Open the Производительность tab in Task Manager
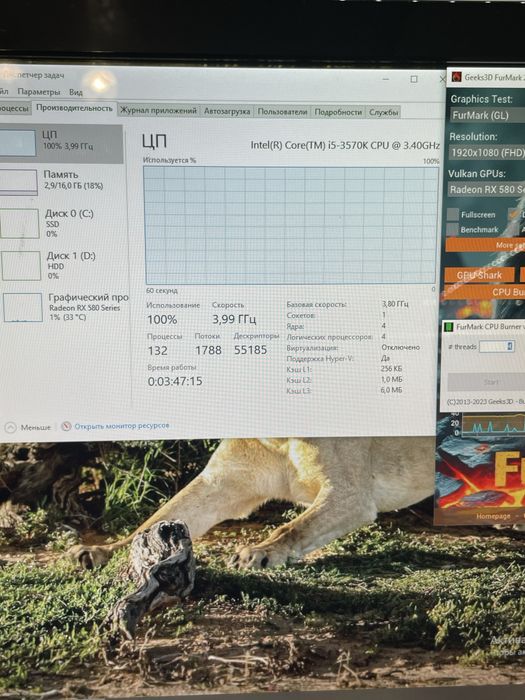Viewport: 525px width, 700px height. (x=74, y=108)
